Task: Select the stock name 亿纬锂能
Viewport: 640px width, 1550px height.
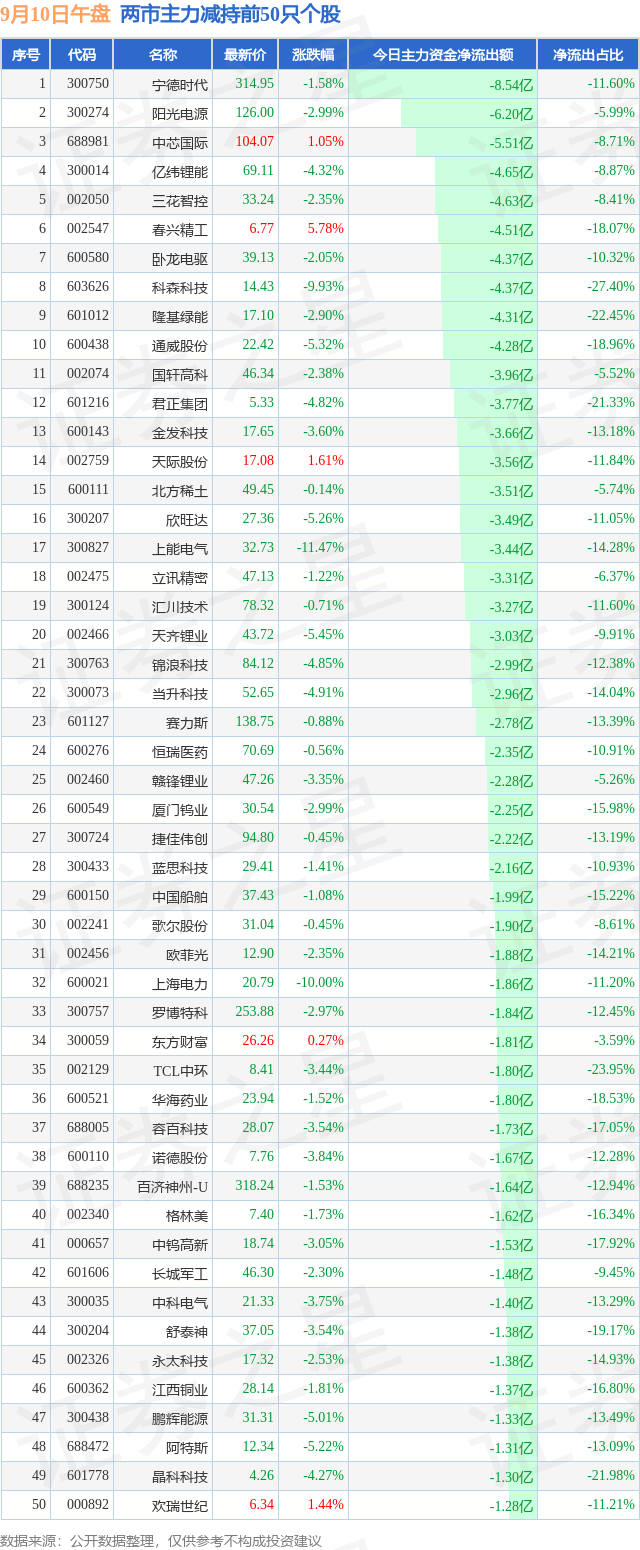Action: [180, 172]
